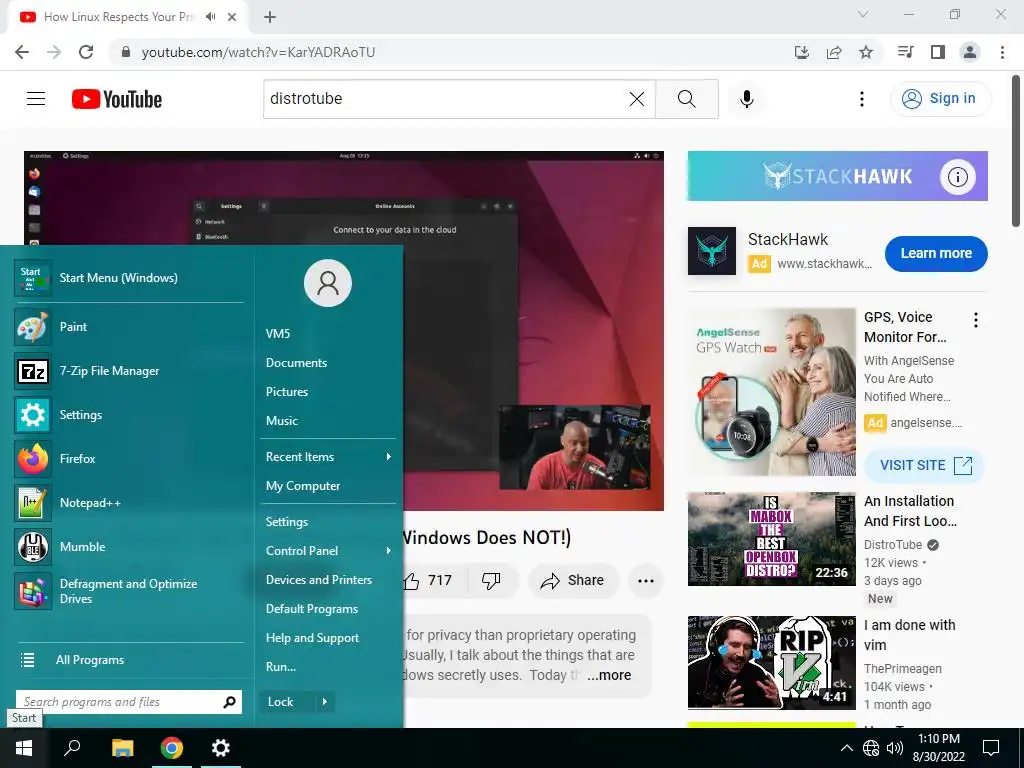This screenshot has width=1024, height=768.
Task: Open the RIP vim video thumbnail
Action: click(x=771, y=663)
